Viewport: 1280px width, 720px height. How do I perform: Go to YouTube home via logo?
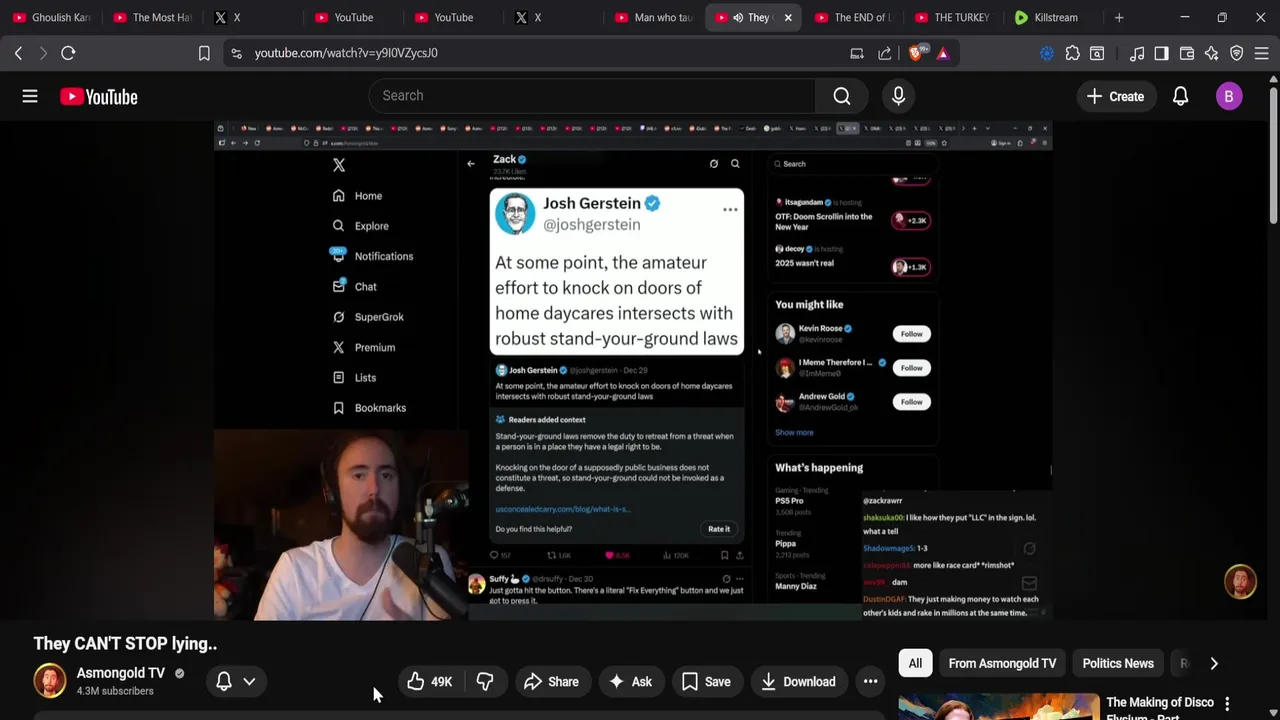tap(98, 96)
